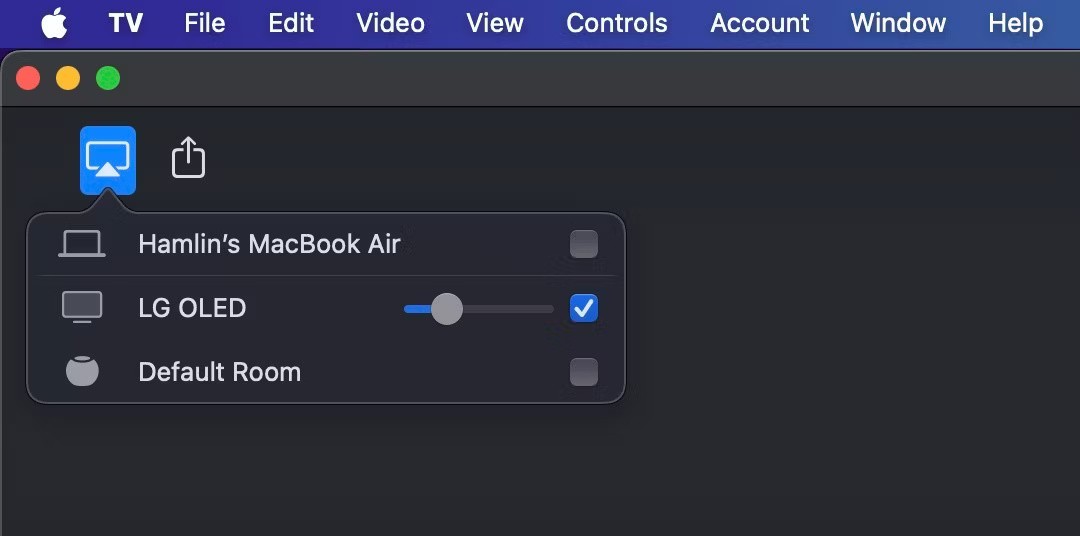Screen dimensions: 1080x536
Task: Choose the Default Room speaker label
Action: click(x=219, y=372)
